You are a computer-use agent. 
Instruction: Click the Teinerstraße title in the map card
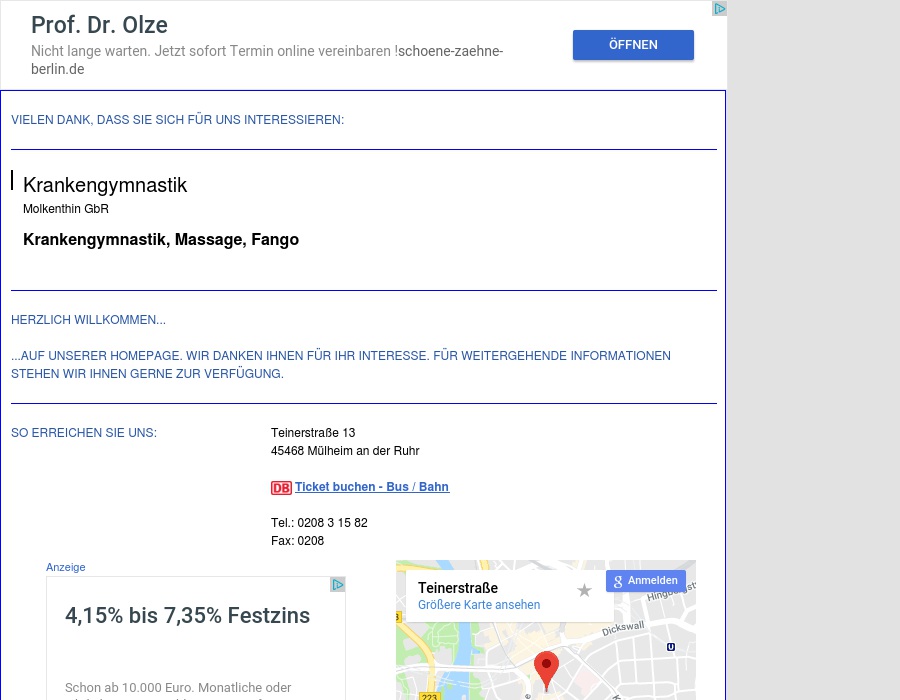click(457, 588)
